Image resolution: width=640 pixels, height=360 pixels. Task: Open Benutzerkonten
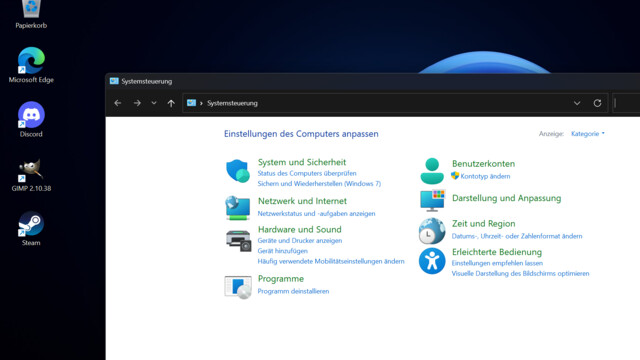tap(483, 164)
